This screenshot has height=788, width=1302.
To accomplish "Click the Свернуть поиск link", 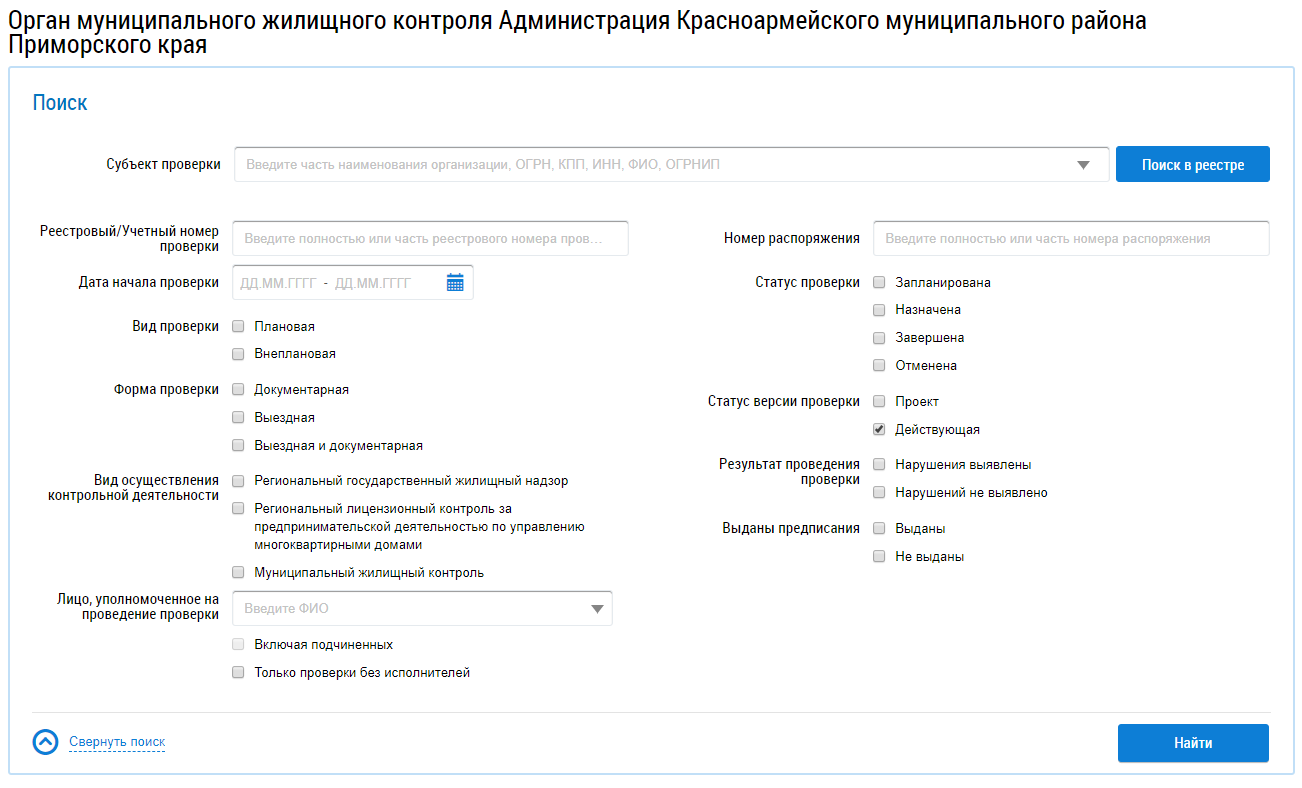I will (x=117, y=742).
